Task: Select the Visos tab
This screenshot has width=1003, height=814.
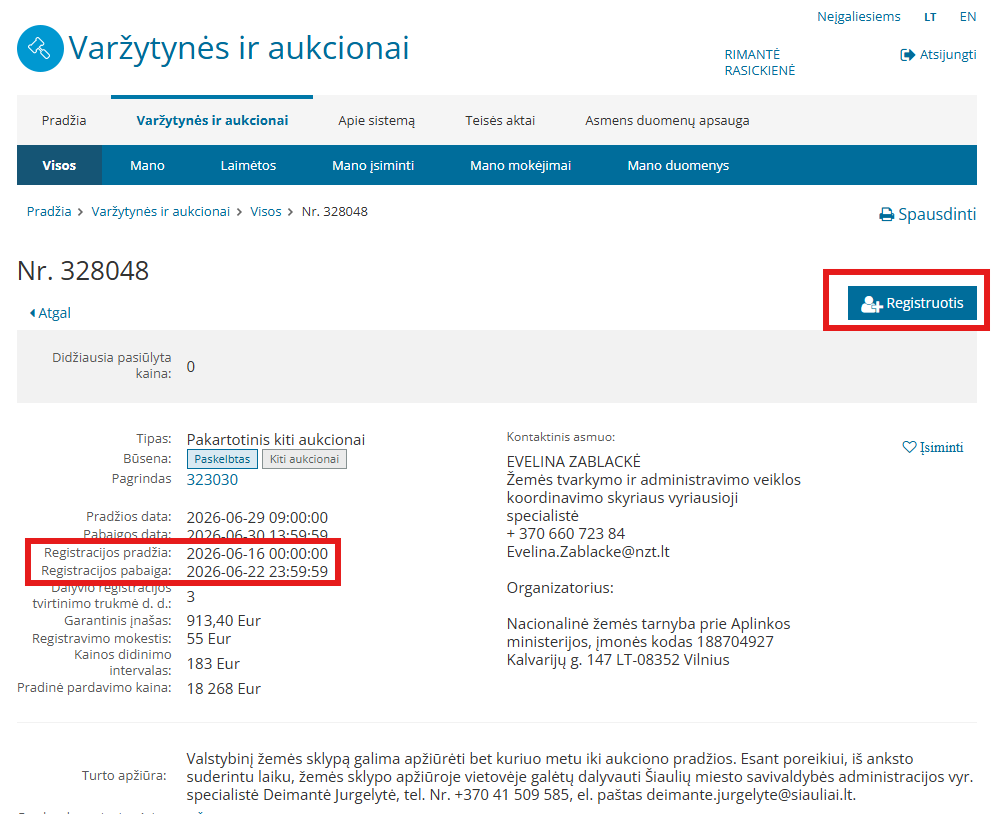Action: tap(59, 166)
